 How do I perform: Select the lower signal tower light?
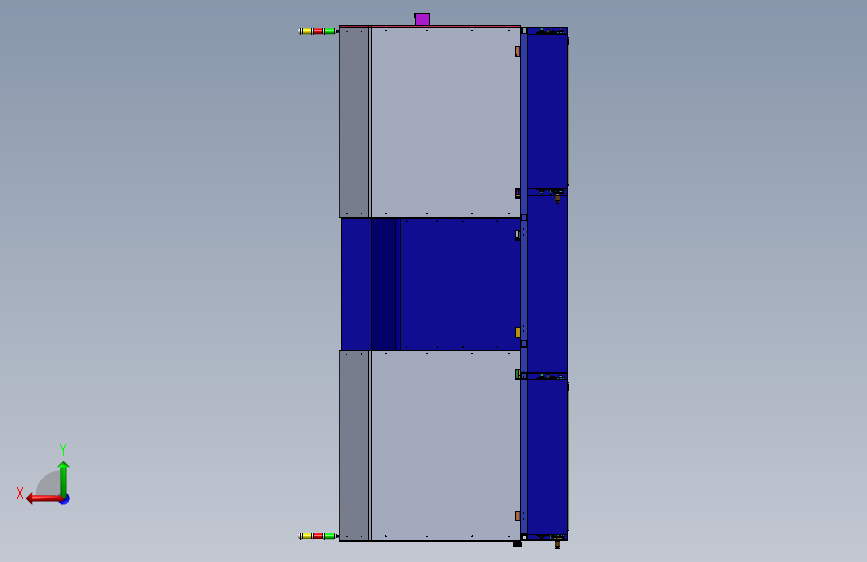tap(318, 536)
